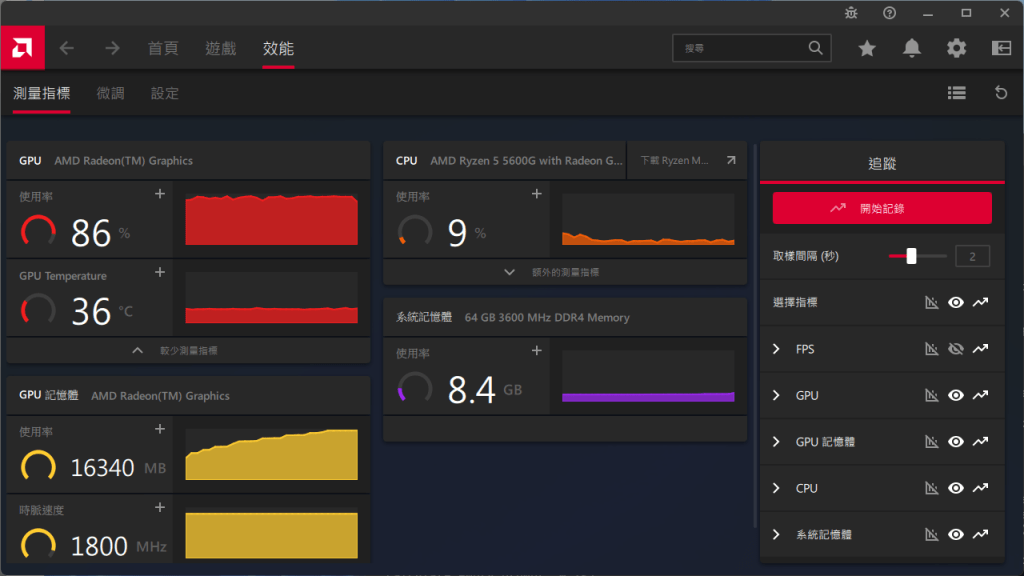Image resolution: width=1024 pixels, height=576 pixels.
Task: Click the 開始記錄 button
Action: pos(882,208)
